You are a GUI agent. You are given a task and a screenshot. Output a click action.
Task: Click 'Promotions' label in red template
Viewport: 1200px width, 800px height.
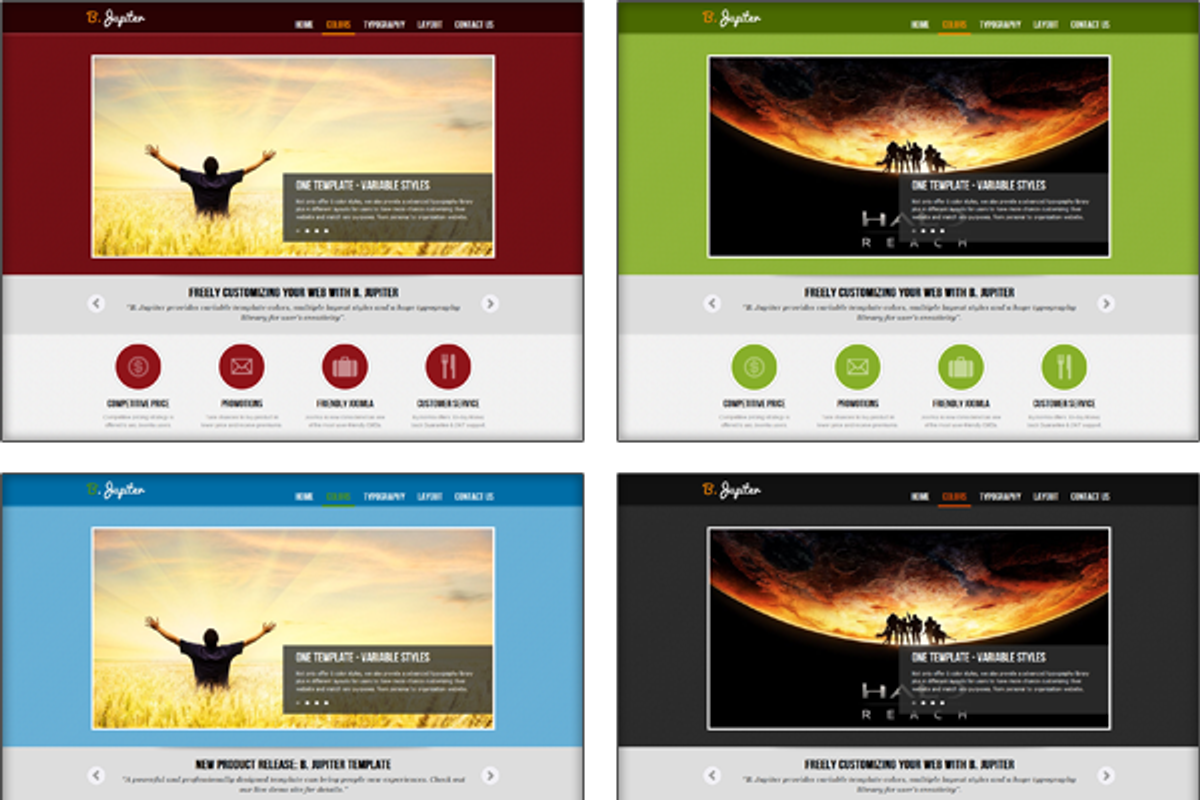(x=242, y=404)
